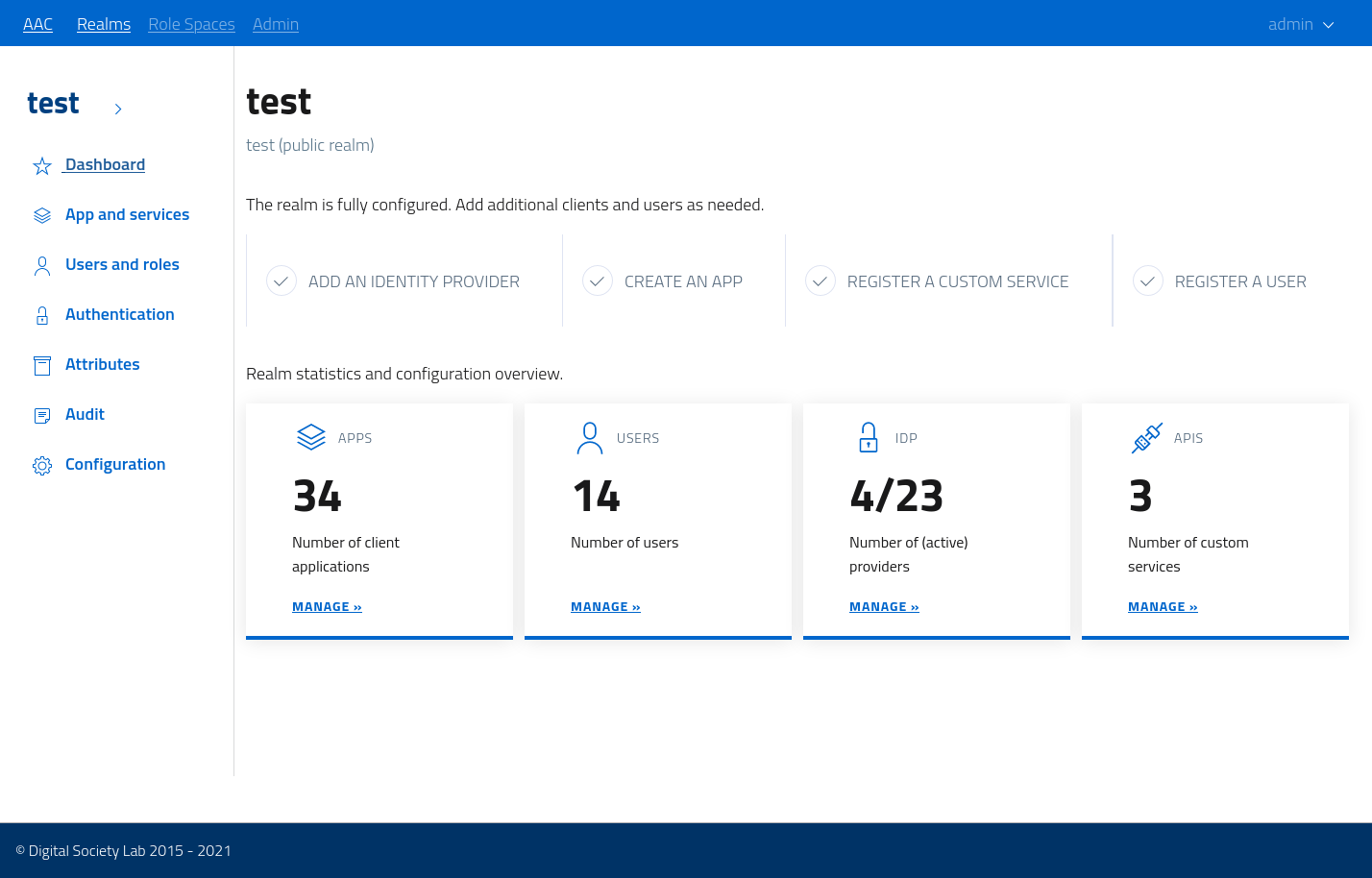
Task: Click Manage link under APIs card
Action: click(1163, 606)
